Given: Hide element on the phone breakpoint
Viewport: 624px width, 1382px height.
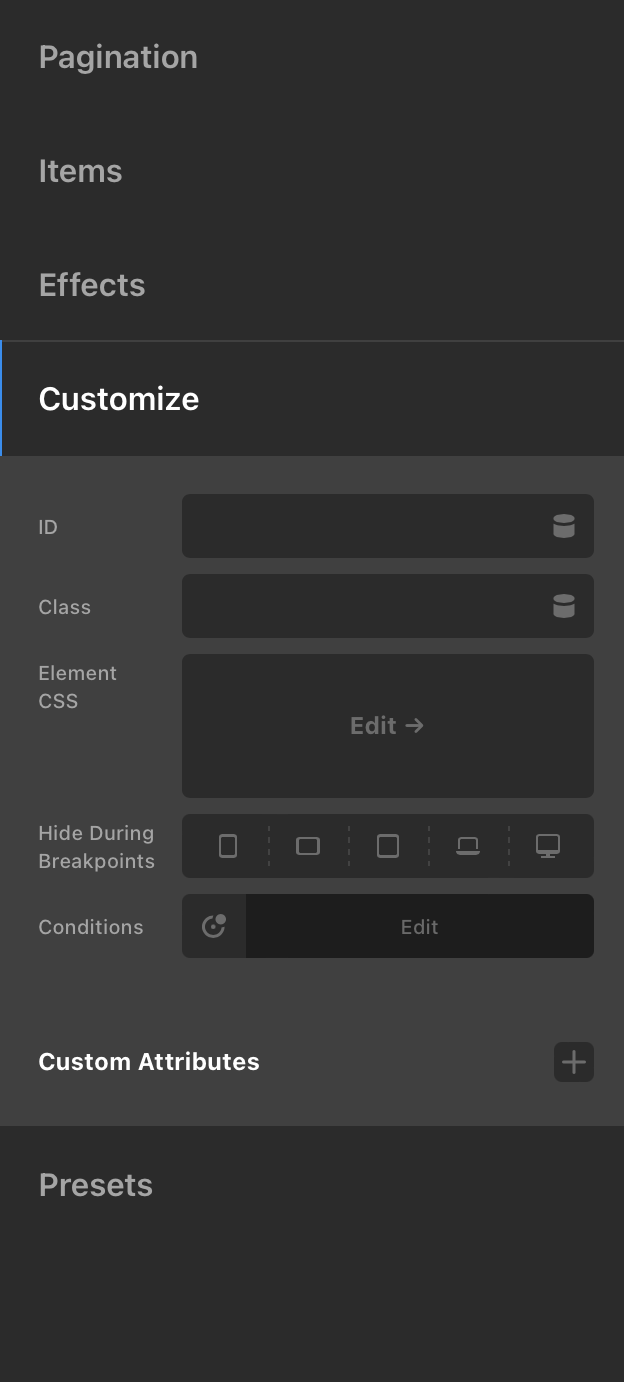Looking at the screenshot, I should [x=228, y=846].
